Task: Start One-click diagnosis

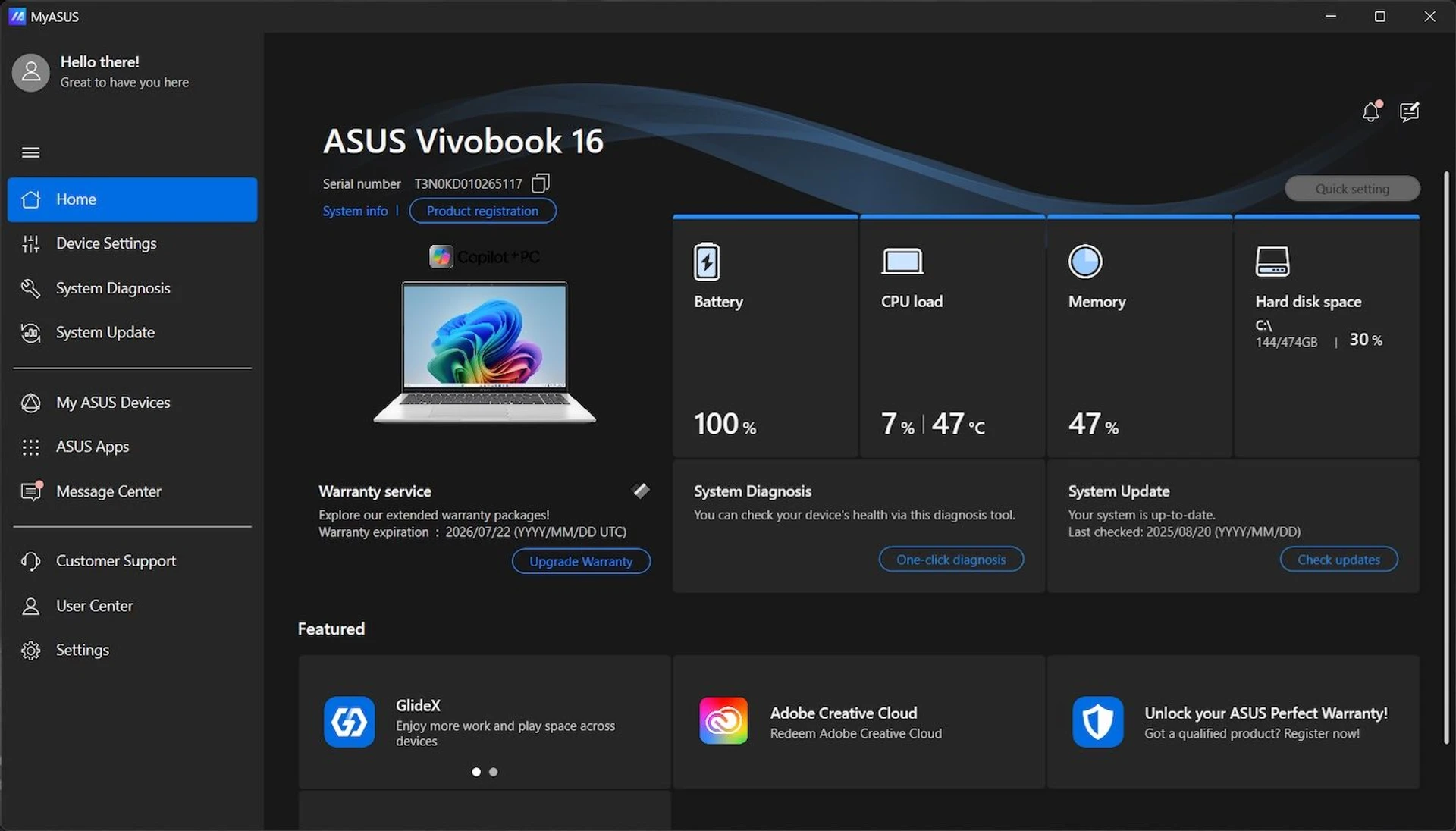Action: pyautogui.click(x=951, y=560)
